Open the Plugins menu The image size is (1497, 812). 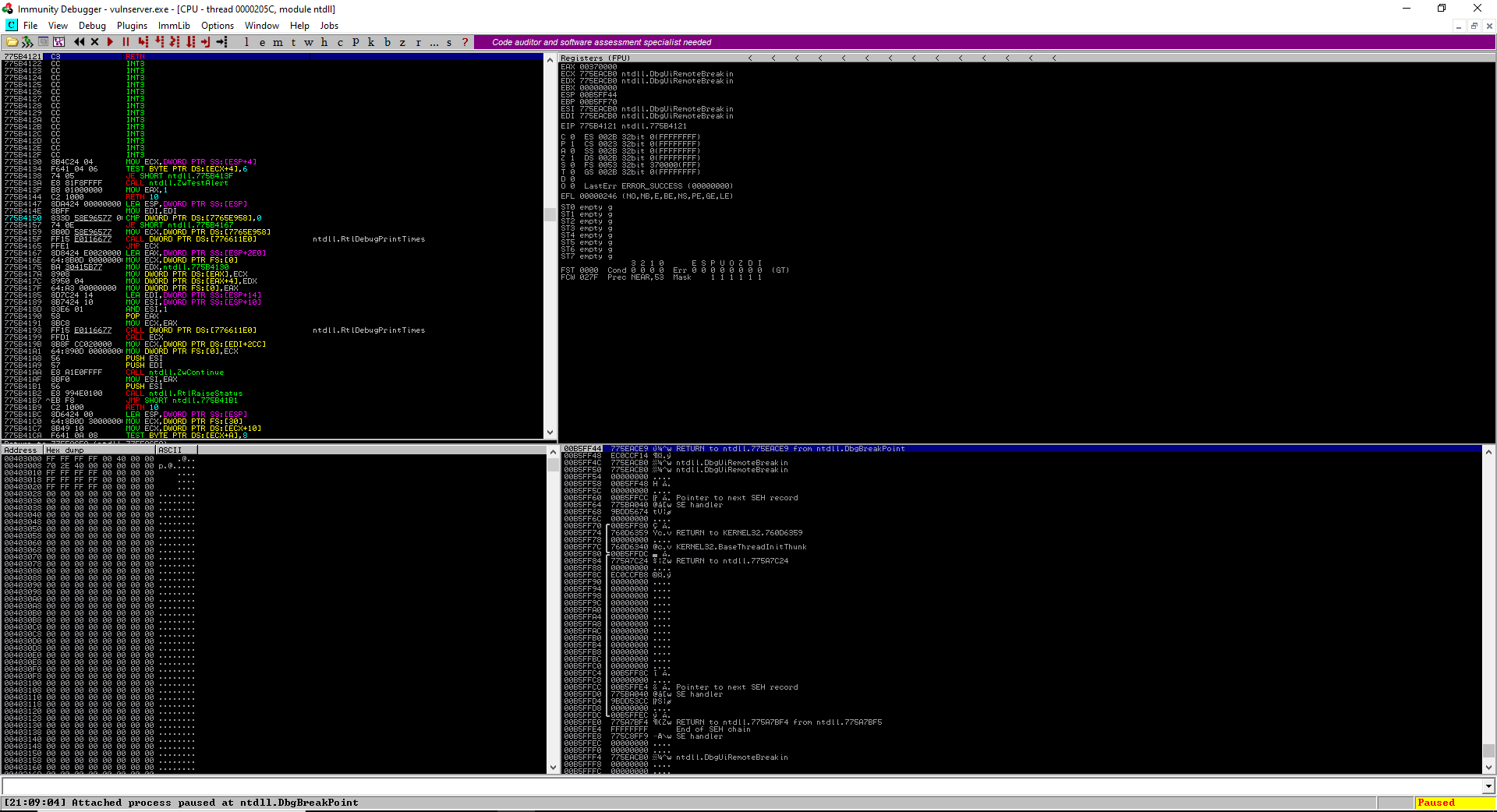132,26
